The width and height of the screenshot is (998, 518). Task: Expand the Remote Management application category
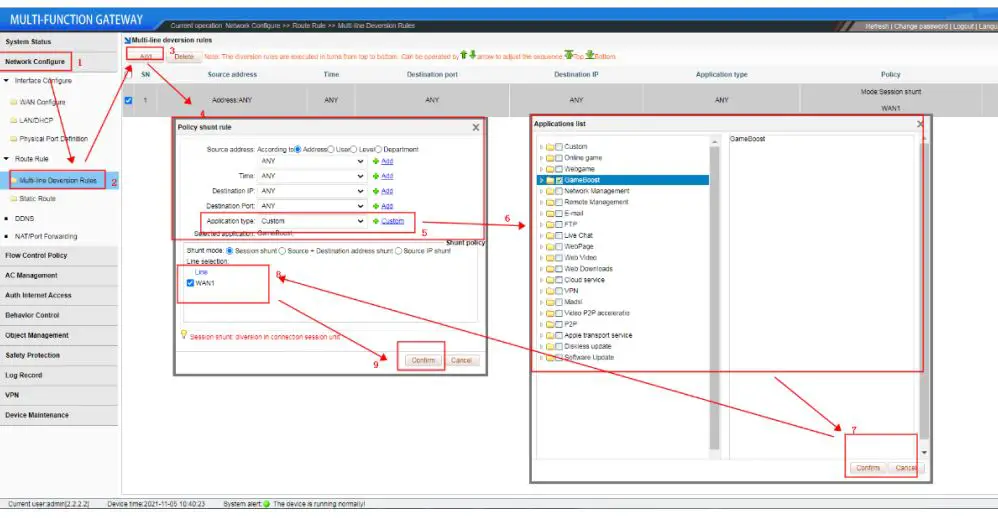542,202
